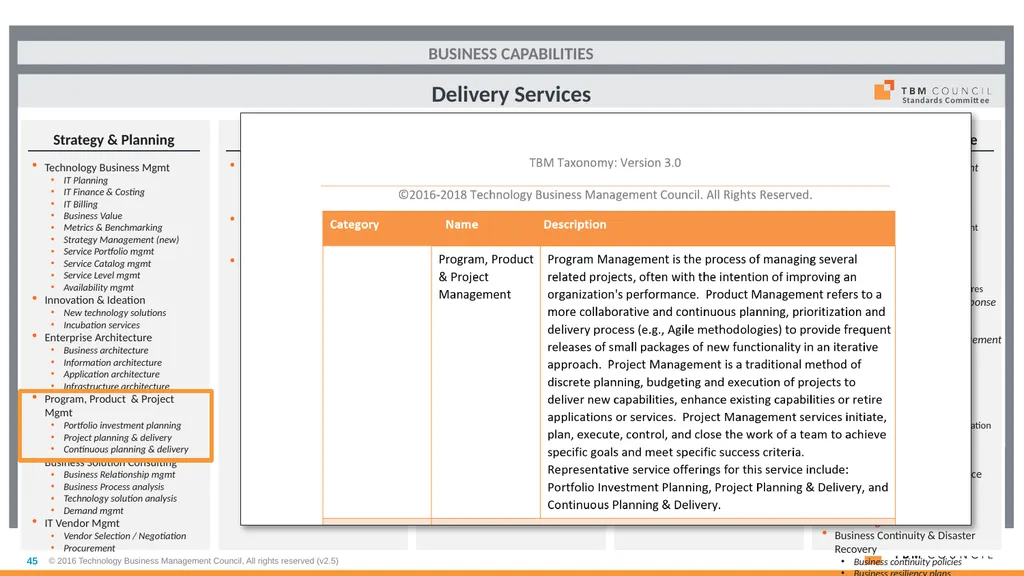
Task: Click 'New technology solutions' entry
Action: (x=115, y=313)
